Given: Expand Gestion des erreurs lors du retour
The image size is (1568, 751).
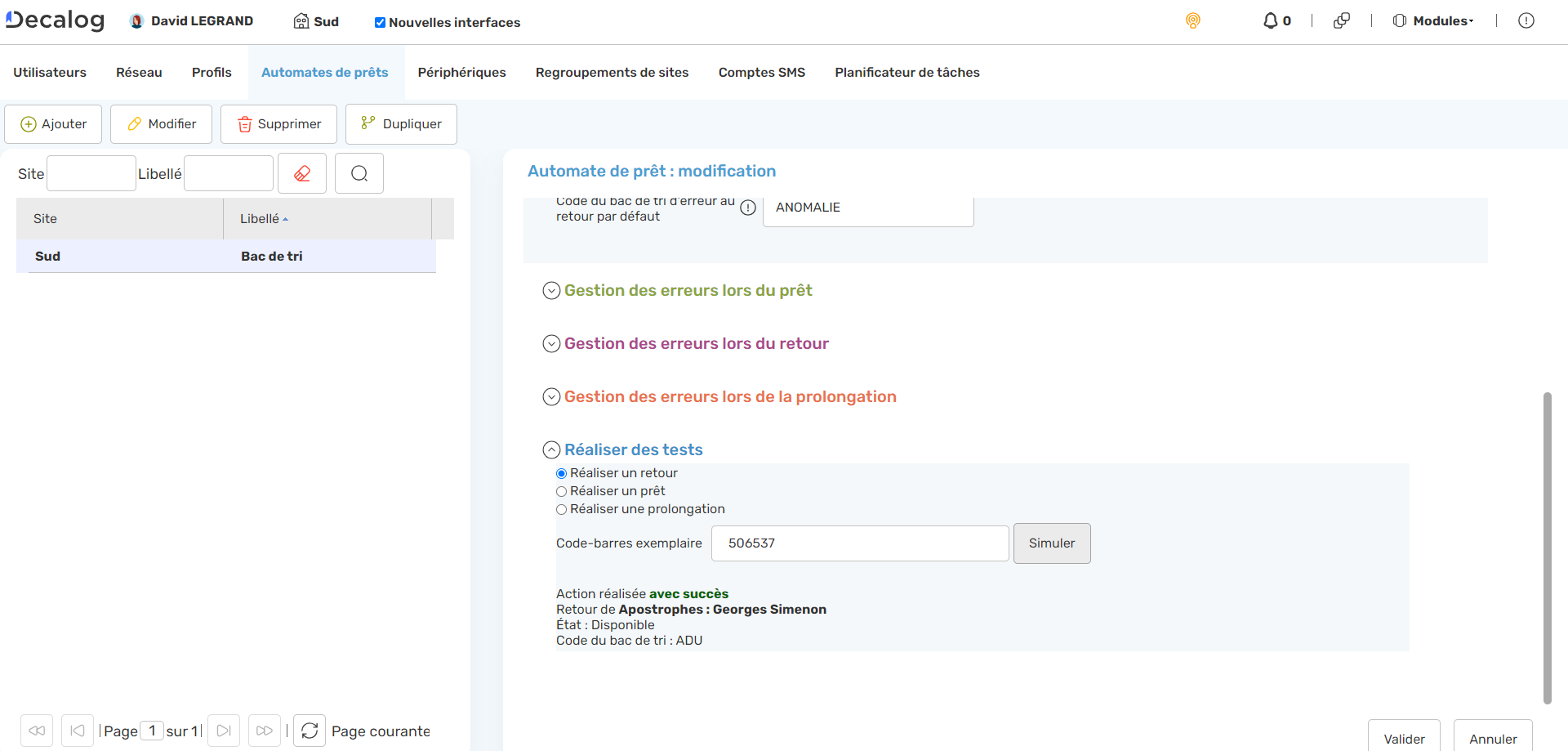Looking at the screenshot, I should (552, 344).
